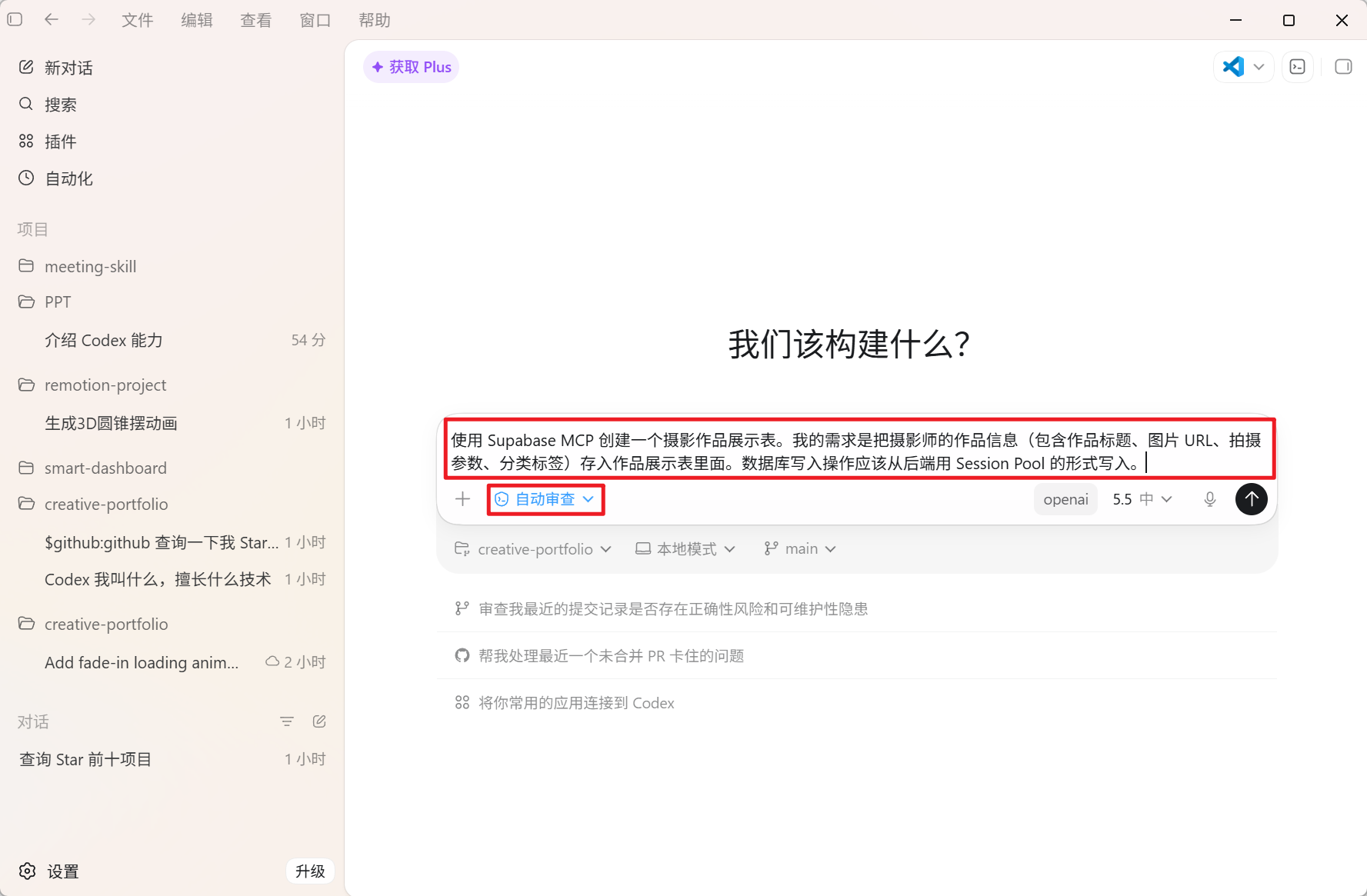Click the cloud icon beside Add fade-in row
The image size is (1367, 896).
272,661
